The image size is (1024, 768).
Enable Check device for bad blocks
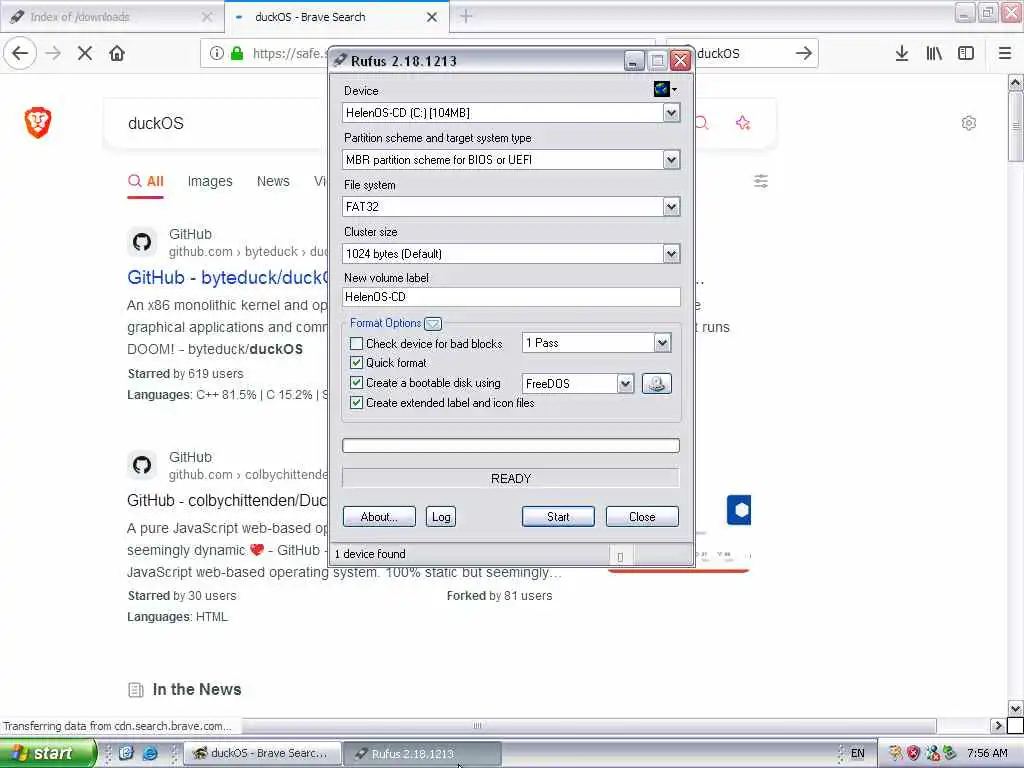click(x=357, y=344)
